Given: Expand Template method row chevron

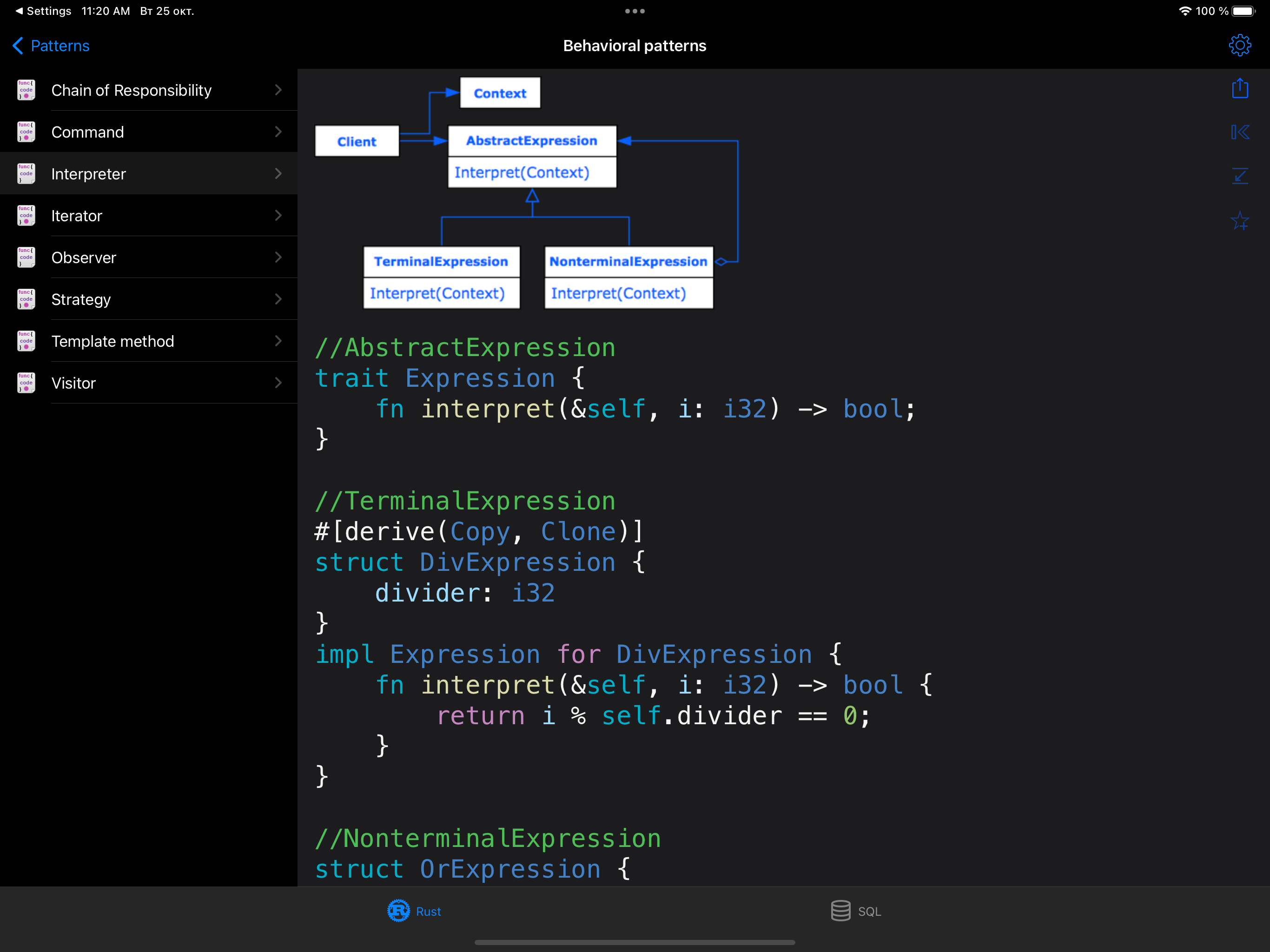Looking at the screenshot, I should tap(278, 341).
